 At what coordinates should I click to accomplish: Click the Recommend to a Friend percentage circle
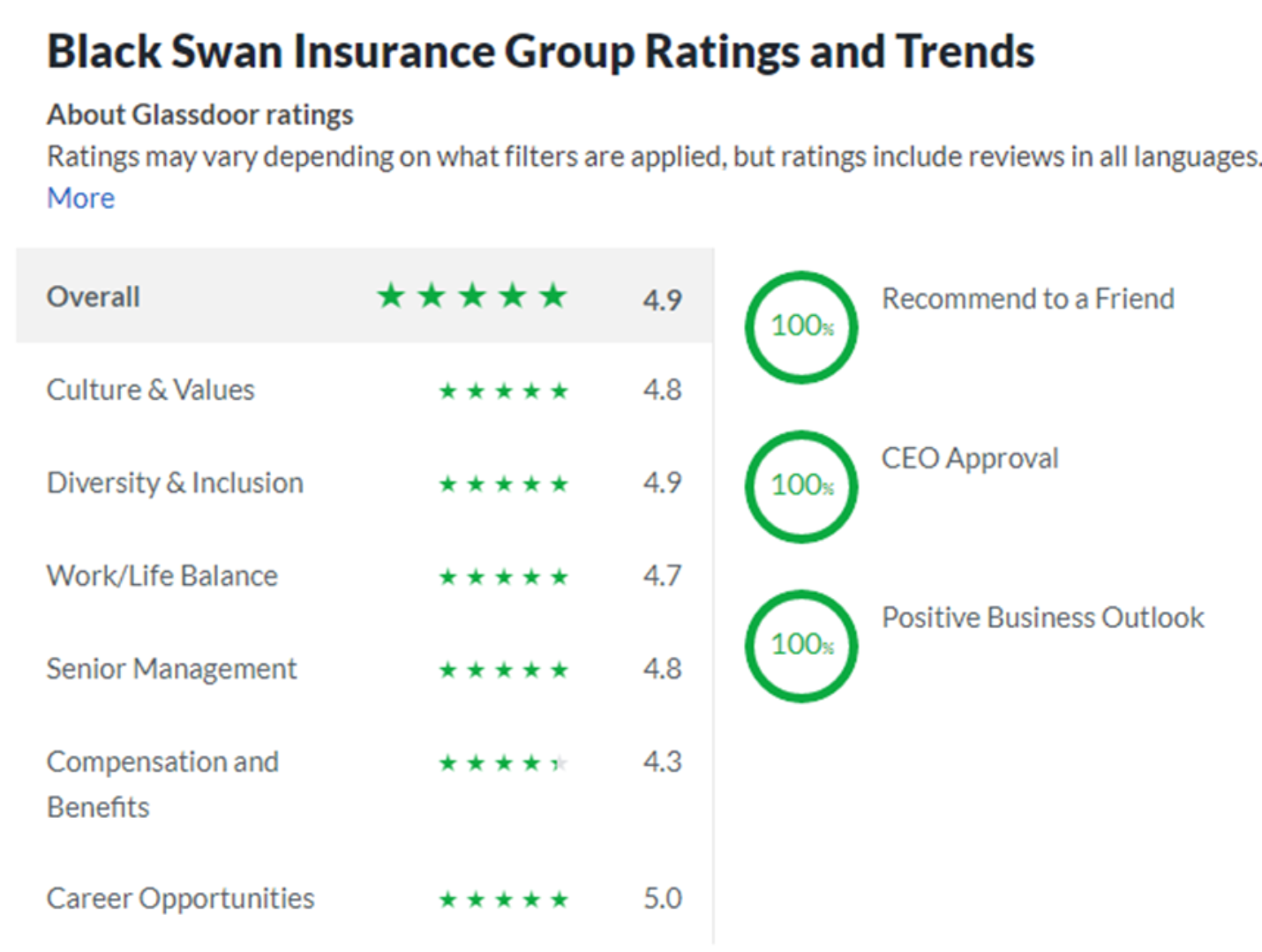coord(801,326)
